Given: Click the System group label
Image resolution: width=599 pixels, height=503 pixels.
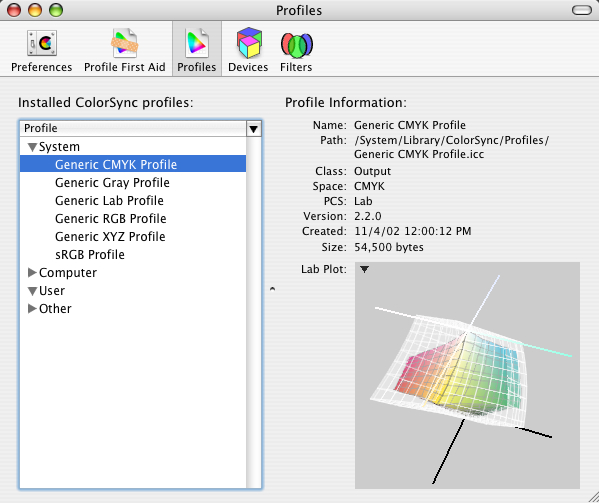Looking at the screenshot, I should (x=59, y=147).
